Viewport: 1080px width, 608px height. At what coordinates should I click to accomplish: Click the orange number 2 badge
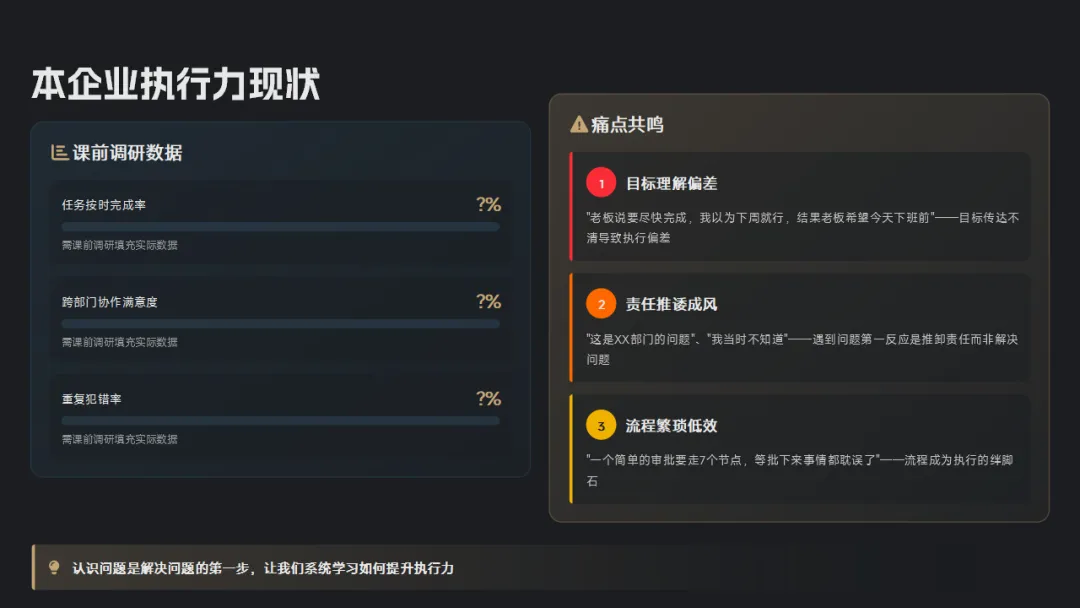(601, 304)
